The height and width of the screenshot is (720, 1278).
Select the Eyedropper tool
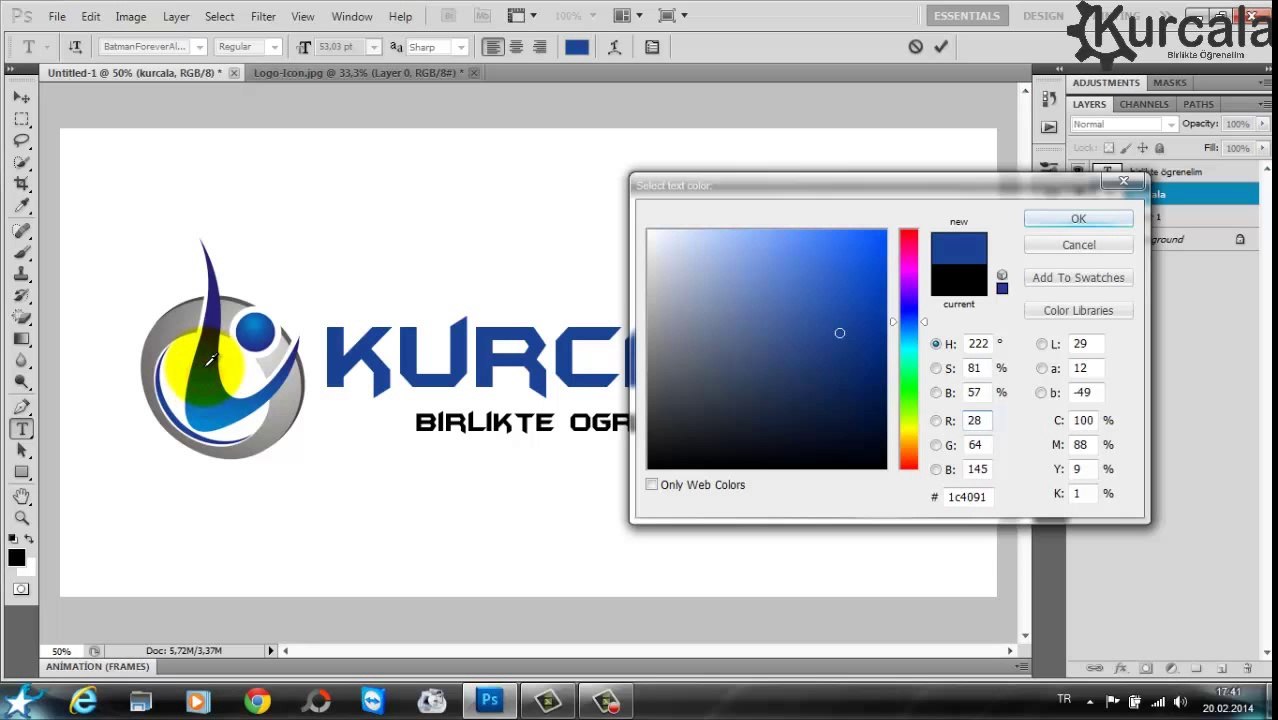(x=22, y=205)
